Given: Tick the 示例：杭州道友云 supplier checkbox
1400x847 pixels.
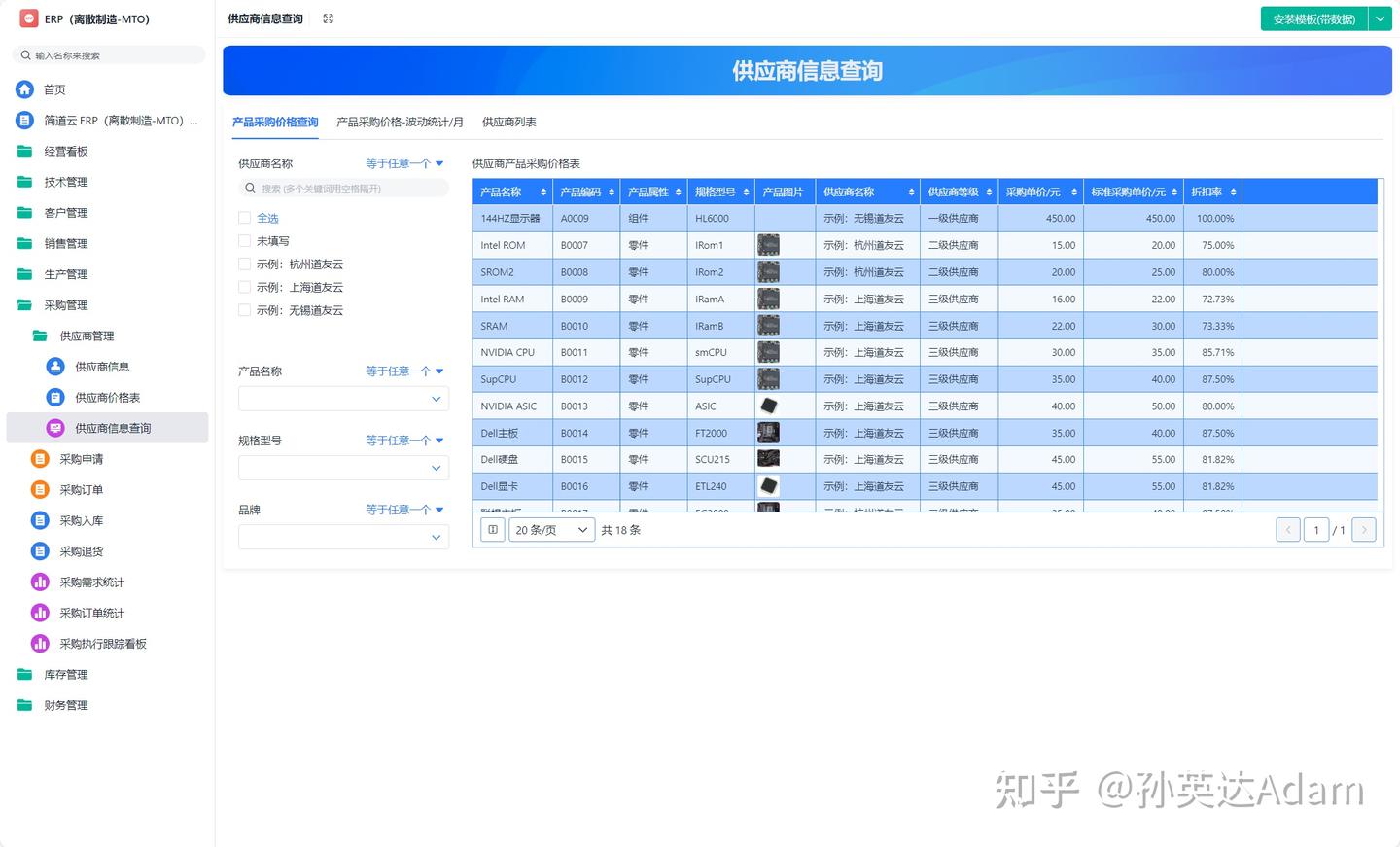Looking at the screenshot, I should [245, 265].
